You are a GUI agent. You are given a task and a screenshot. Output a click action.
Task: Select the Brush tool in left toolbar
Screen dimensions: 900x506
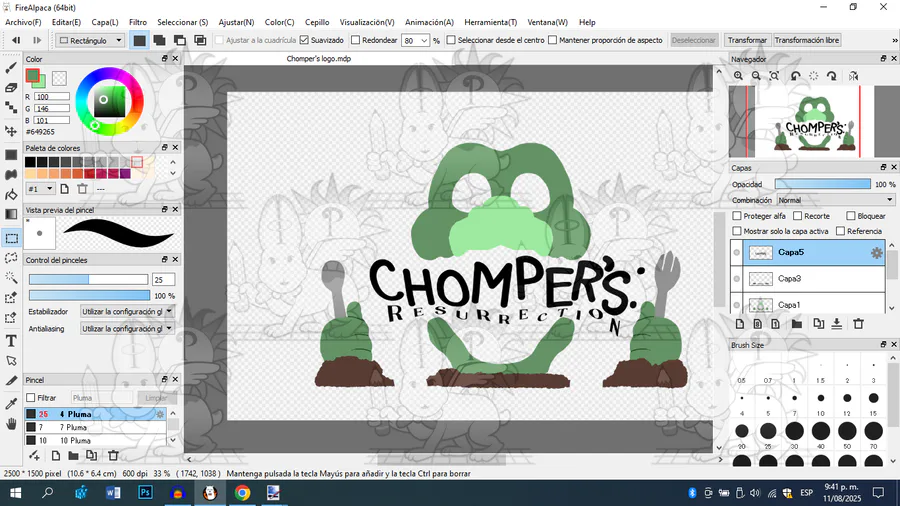pyautogui.click(x=11, y=68)
